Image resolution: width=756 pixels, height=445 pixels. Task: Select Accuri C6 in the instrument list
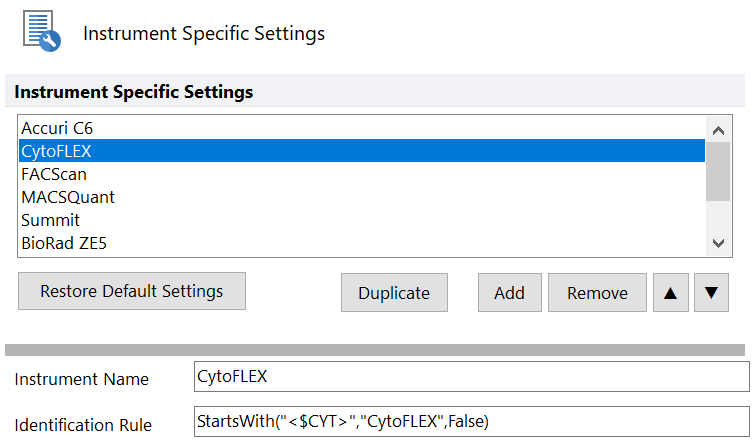[x=57, y=128]
